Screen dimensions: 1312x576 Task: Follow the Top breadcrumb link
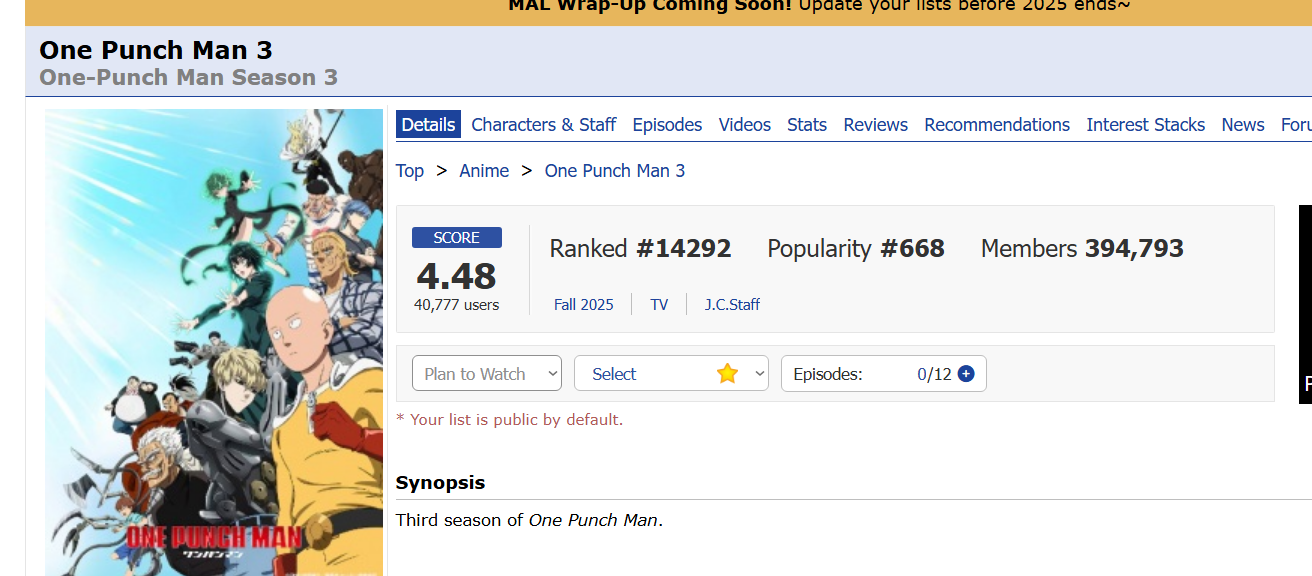pyautogui.click(x=410, y=171)
